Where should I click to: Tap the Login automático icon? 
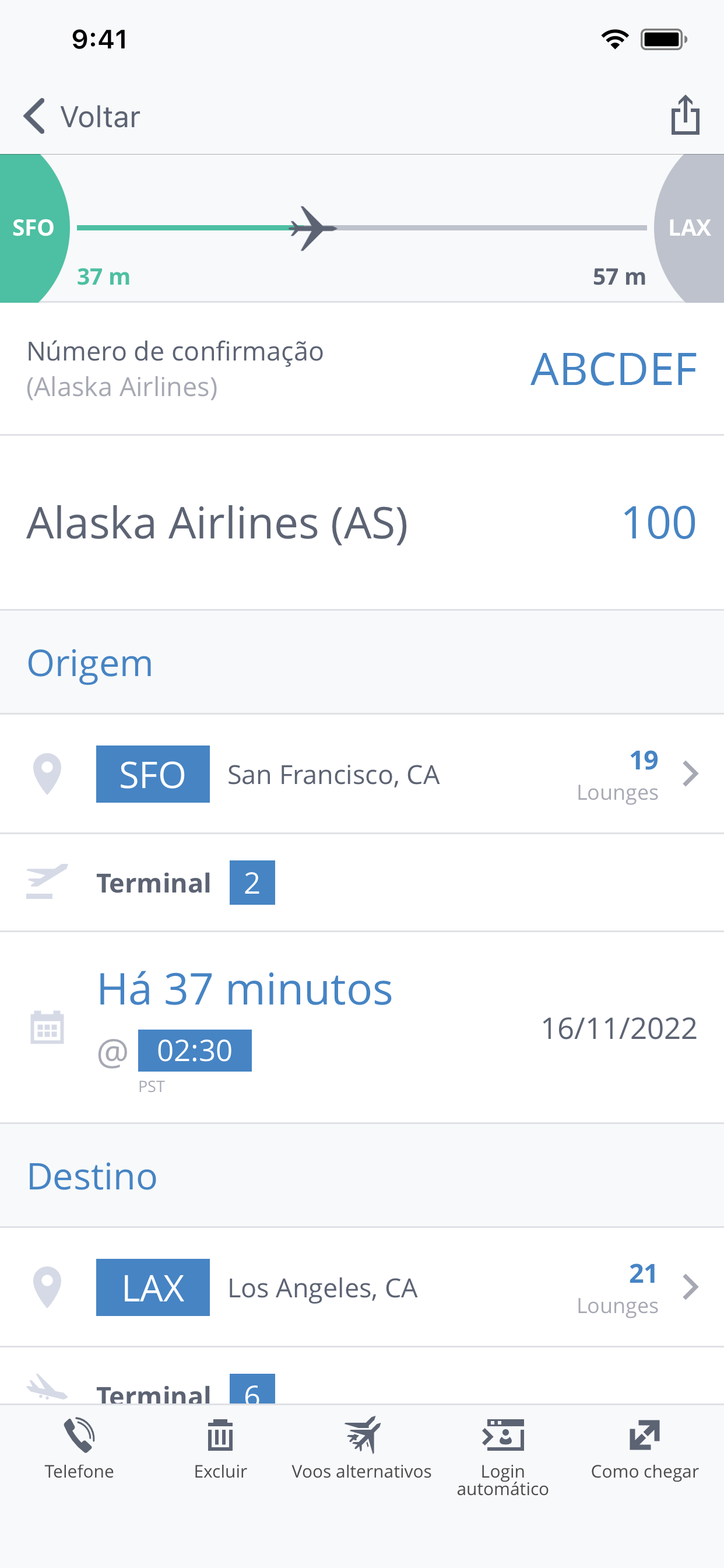tap(503, 1434)
